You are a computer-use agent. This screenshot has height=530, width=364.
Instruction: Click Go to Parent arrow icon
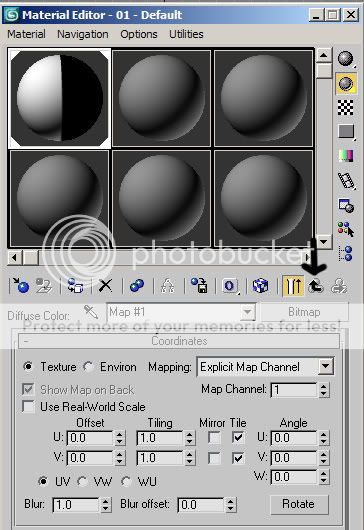[316, 286]
